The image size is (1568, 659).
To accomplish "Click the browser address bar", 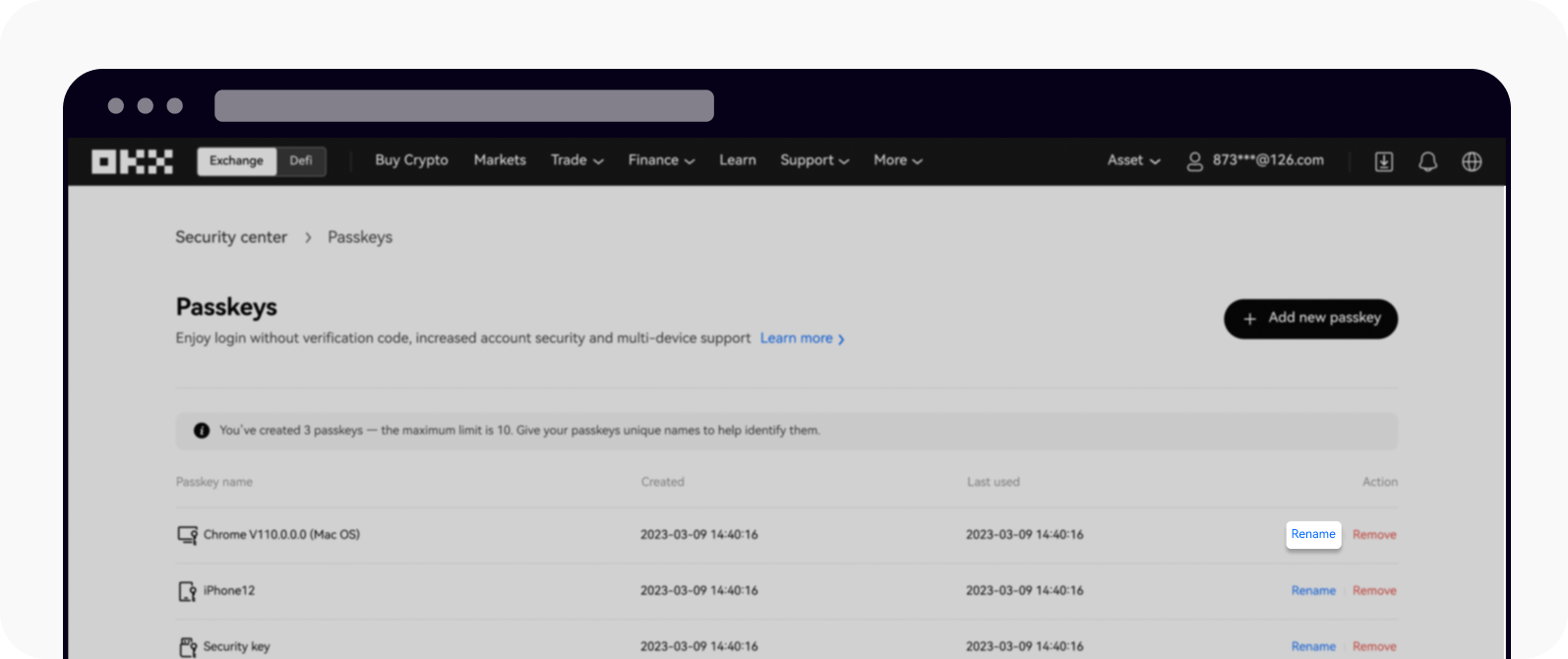I will 464,106.
